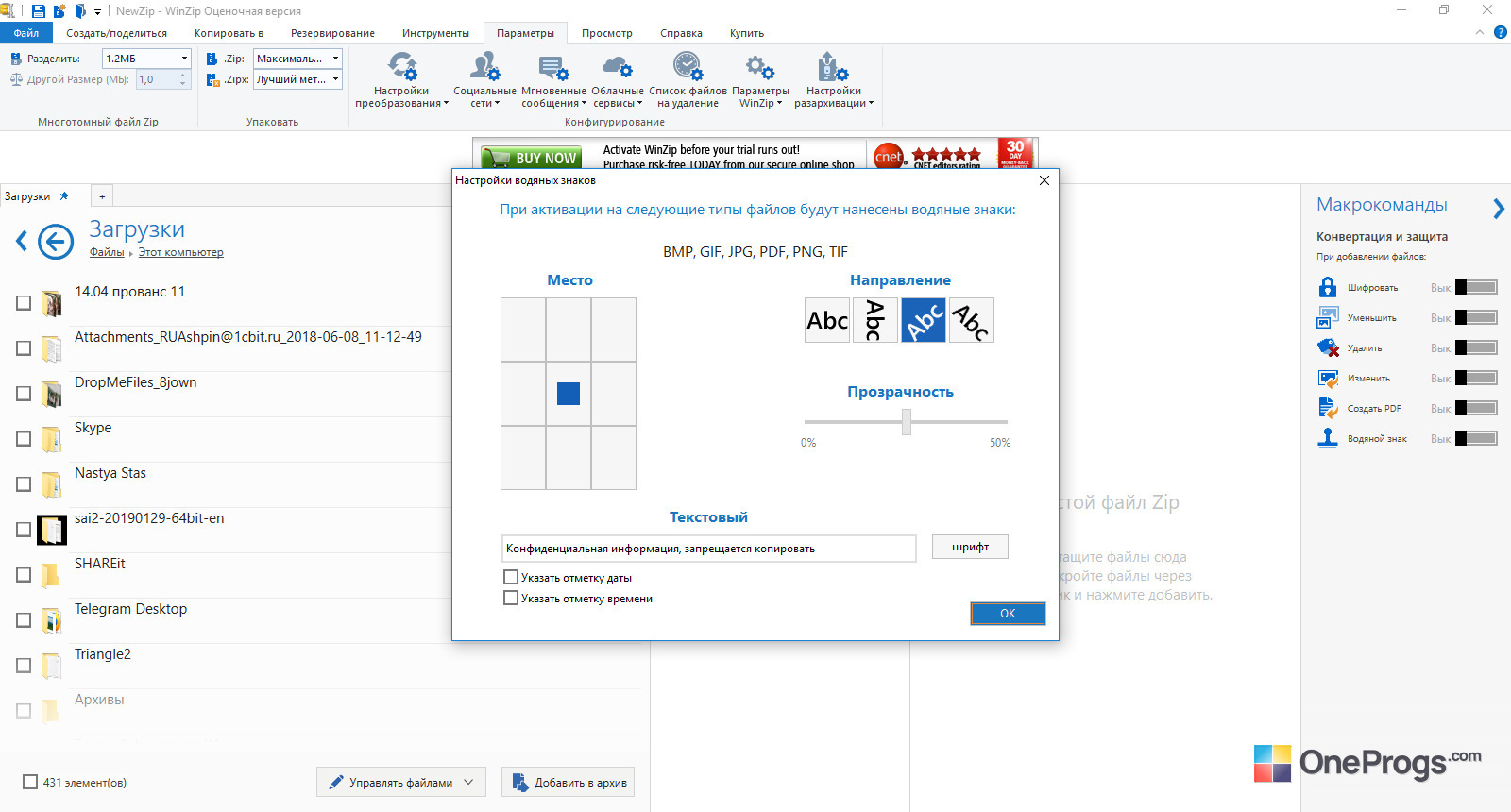Click the pin icon on the Загрузки tab

[64, 196]
